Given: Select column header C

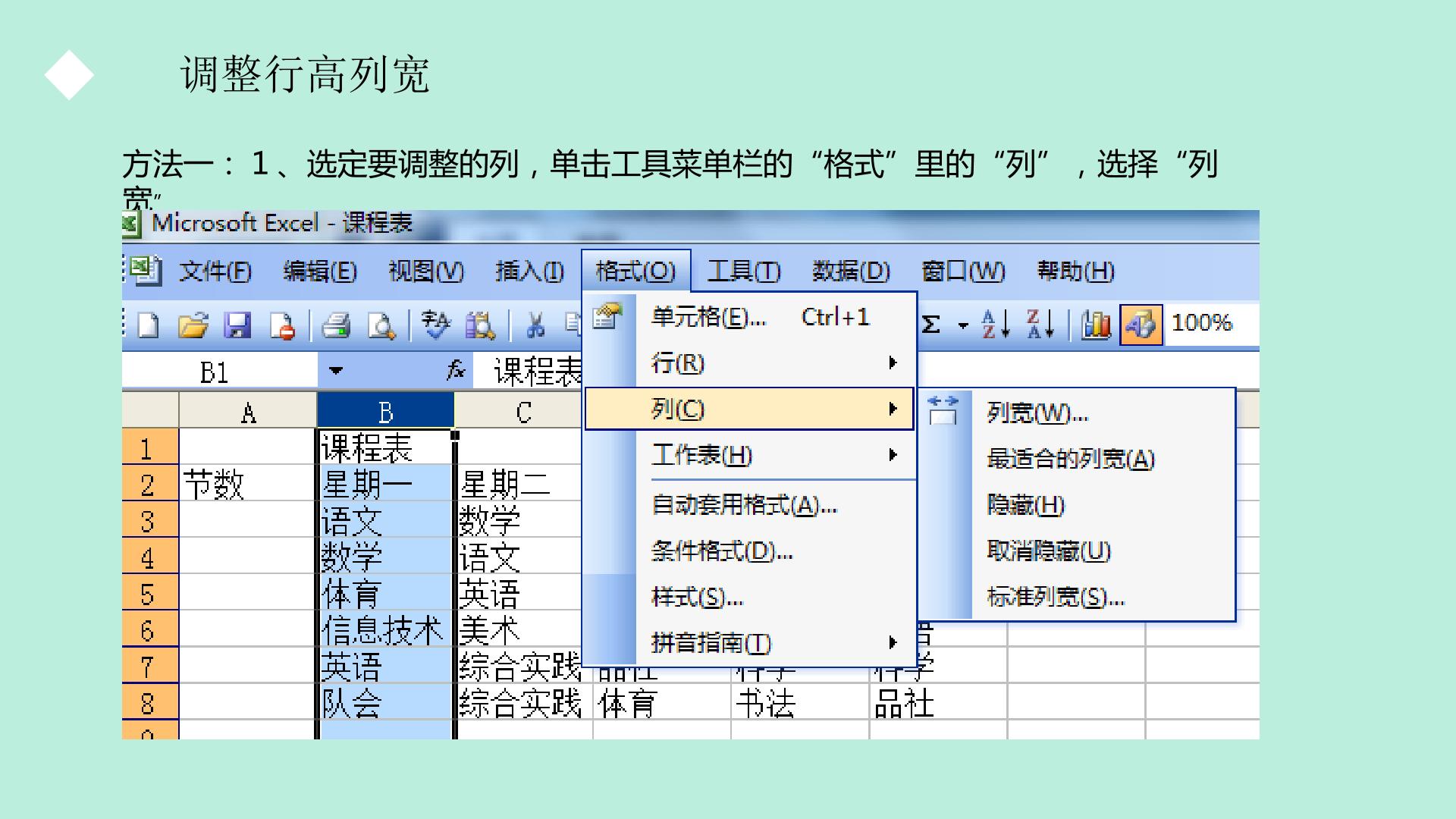Looking at the screenshot, I should click(x=523, y=411).
